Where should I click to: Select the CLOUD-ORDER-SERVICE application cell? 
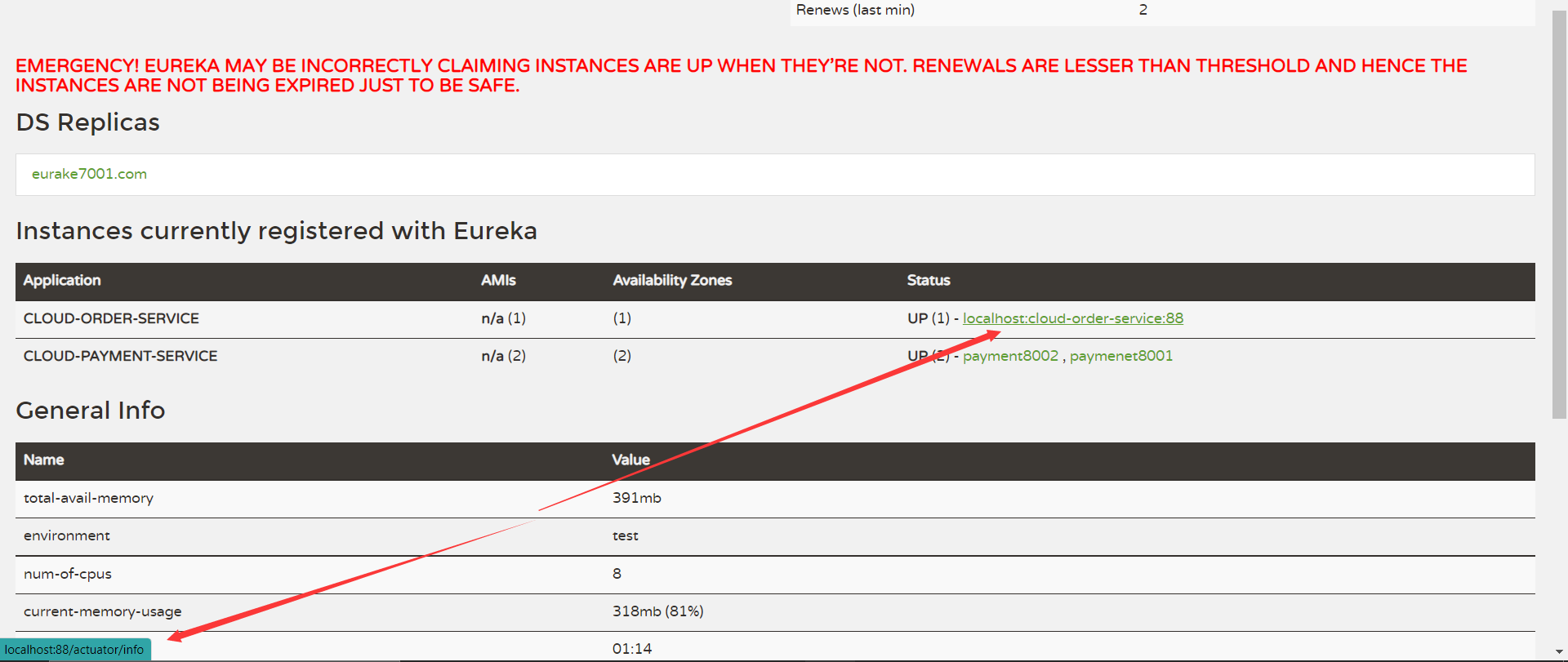click(111, 318)
